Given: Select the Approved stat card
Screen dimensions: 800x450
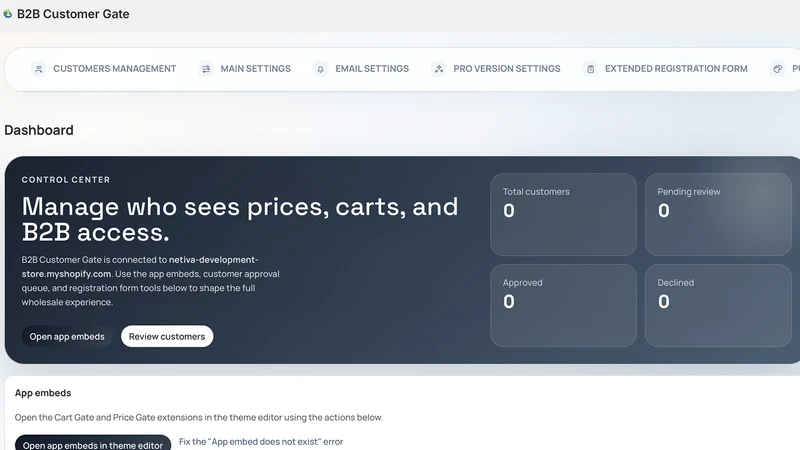Looking at the screenshot, I should pos(563,306).
